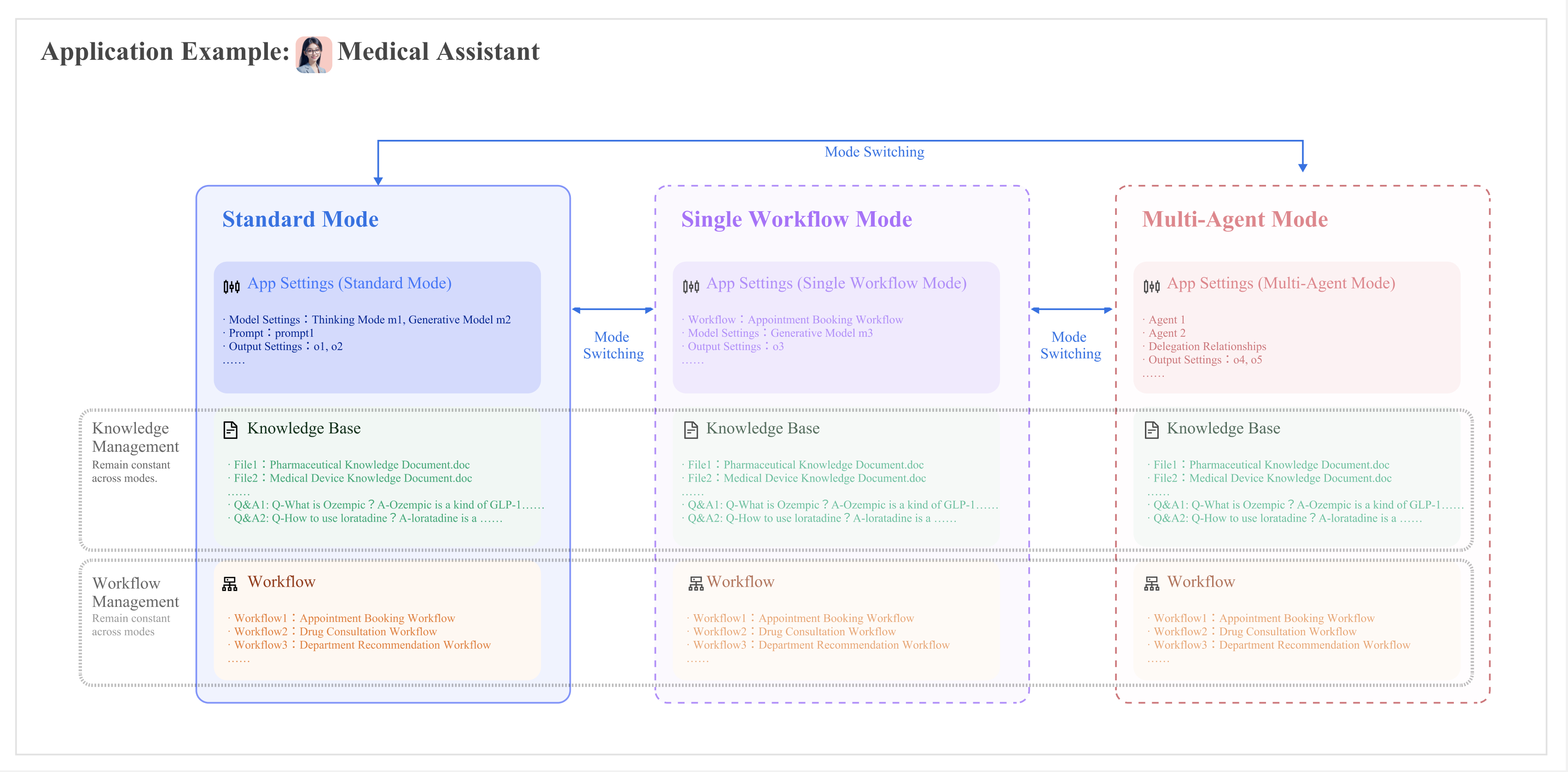Click the Medical Assistant avatar image
This screenshot has height=772, width=1568.
coord(314,55)
